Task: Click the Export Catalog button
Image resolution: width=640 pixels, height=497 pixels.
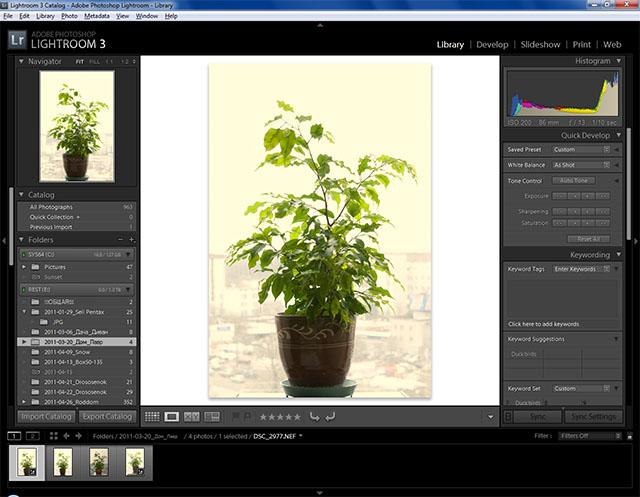Action: tap(107, 417)
